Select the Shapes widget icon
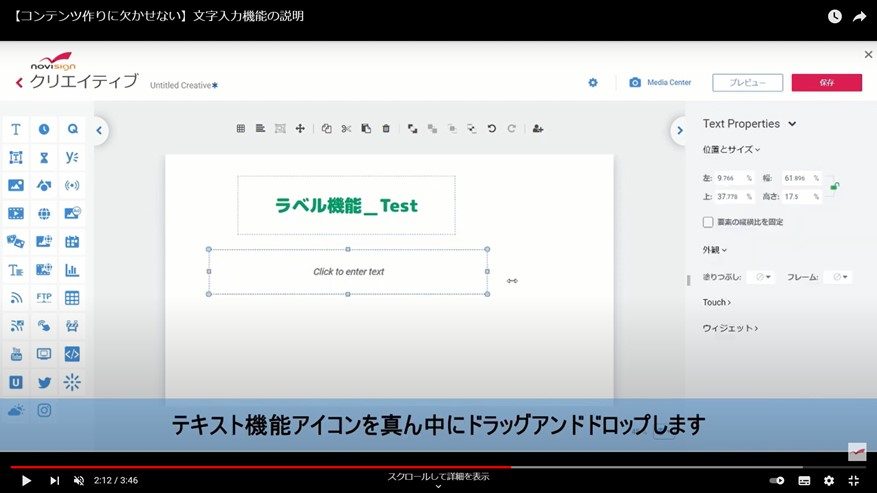Image resolution: width=877 pixels, height=493 pixels. (44, 185)
